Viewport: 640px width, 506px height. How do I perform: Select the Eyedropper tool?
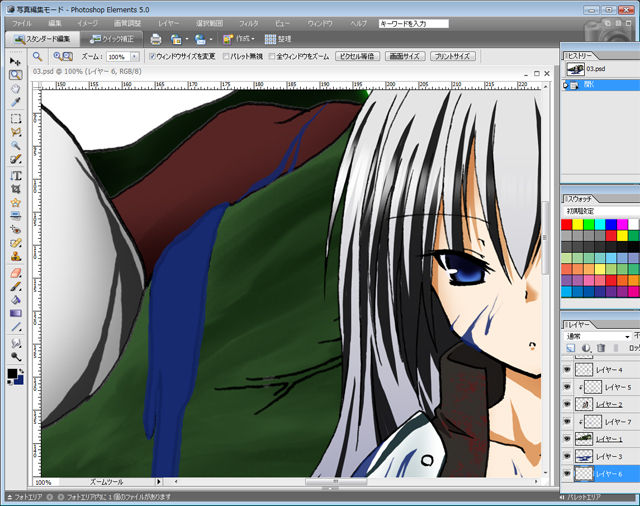pyautogui.click(x=16, y=102)
